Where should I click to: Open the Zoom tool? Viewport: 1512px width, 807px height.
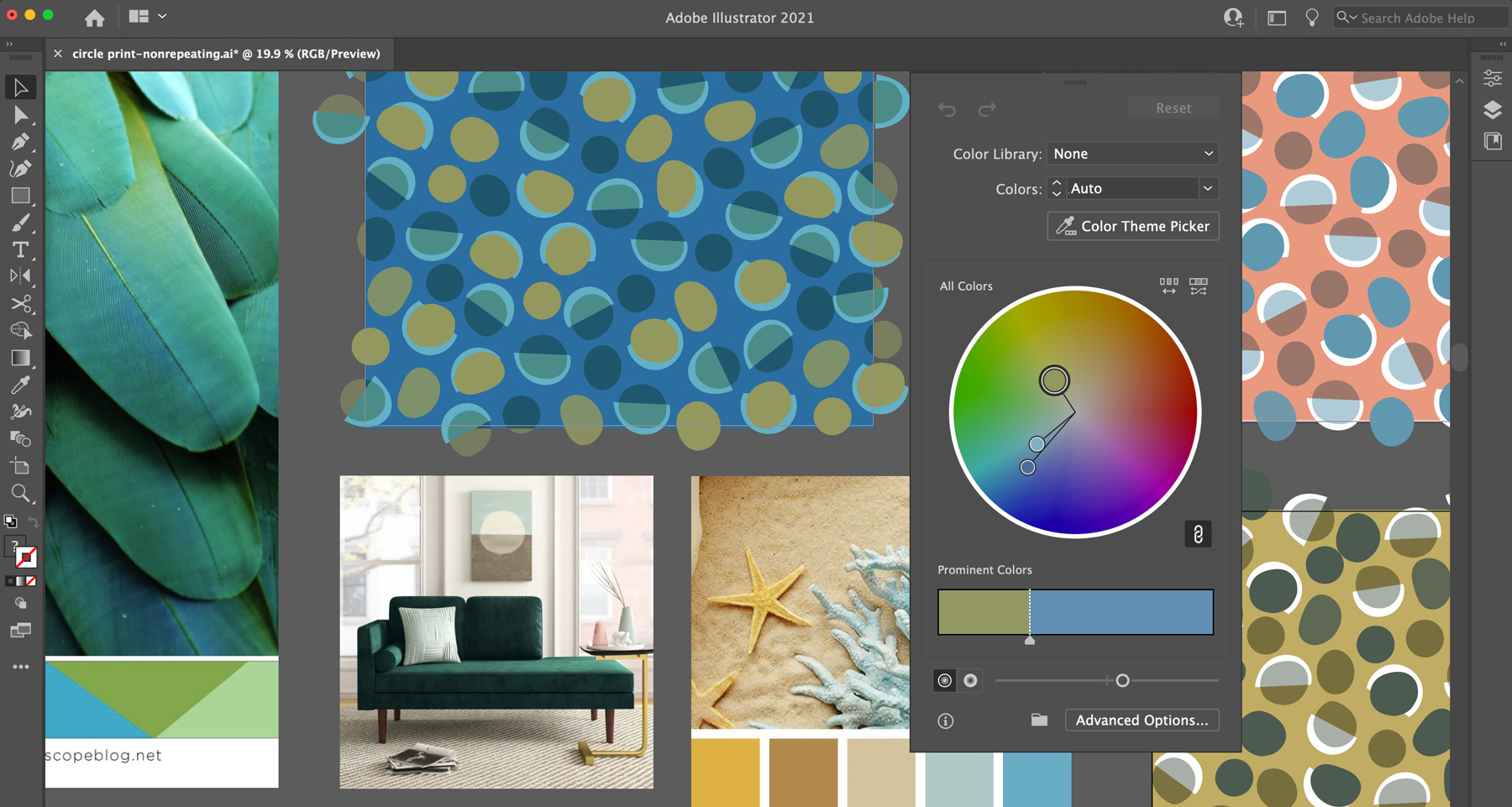(x=21, y=494)
